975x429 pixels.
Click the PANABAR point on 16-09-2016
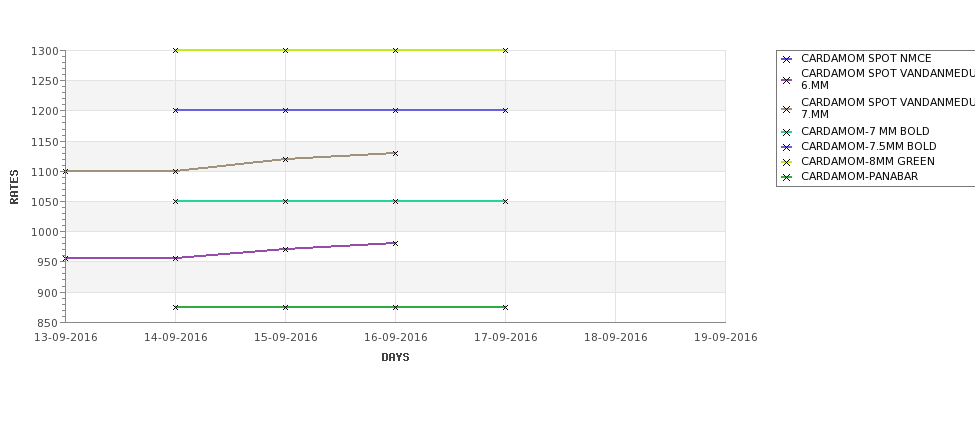(x=395, y=307)
